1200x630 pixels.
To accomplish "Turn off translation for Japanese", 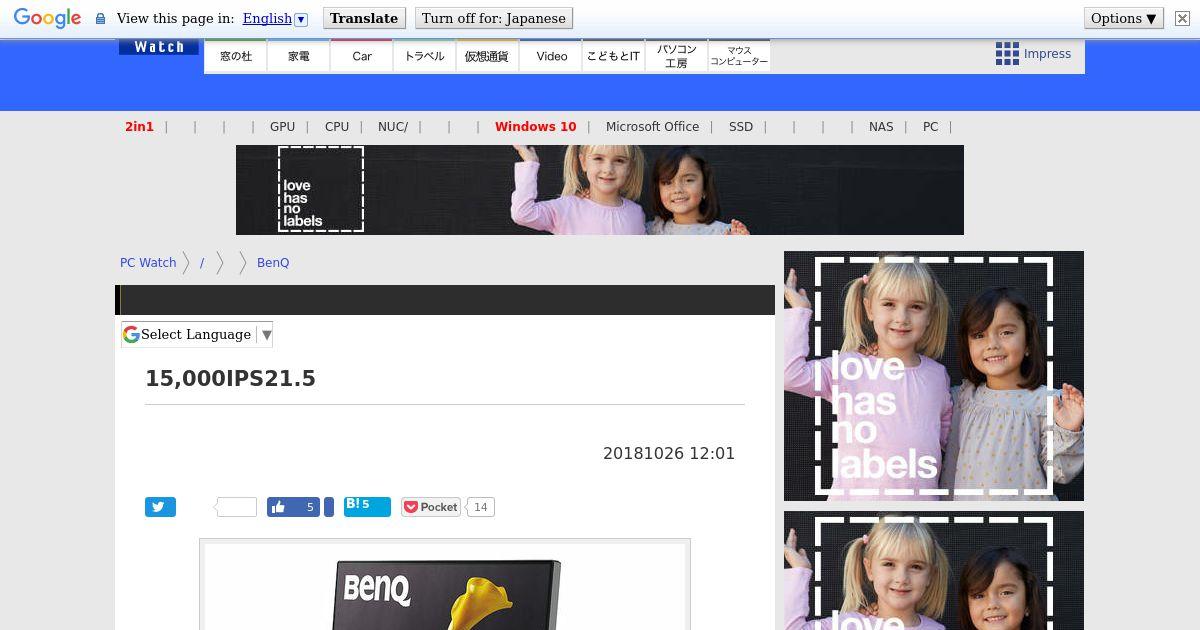I will pyautogui.click(x=494, y=18).
